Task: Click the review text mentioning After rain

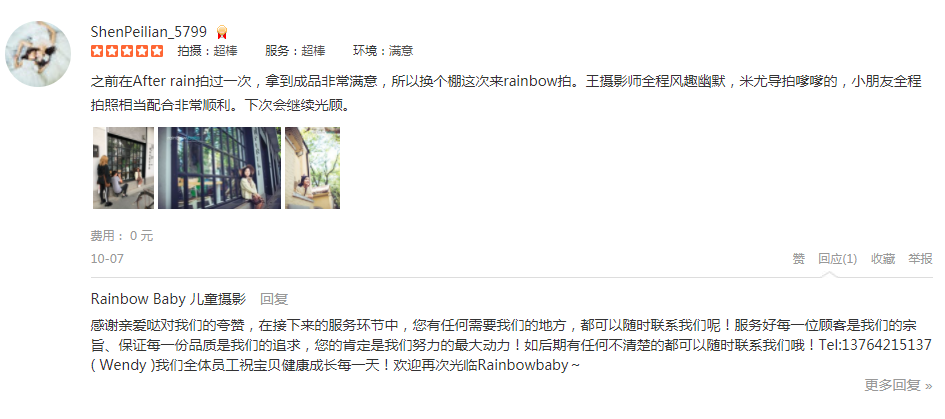Action: pos(506,93)
